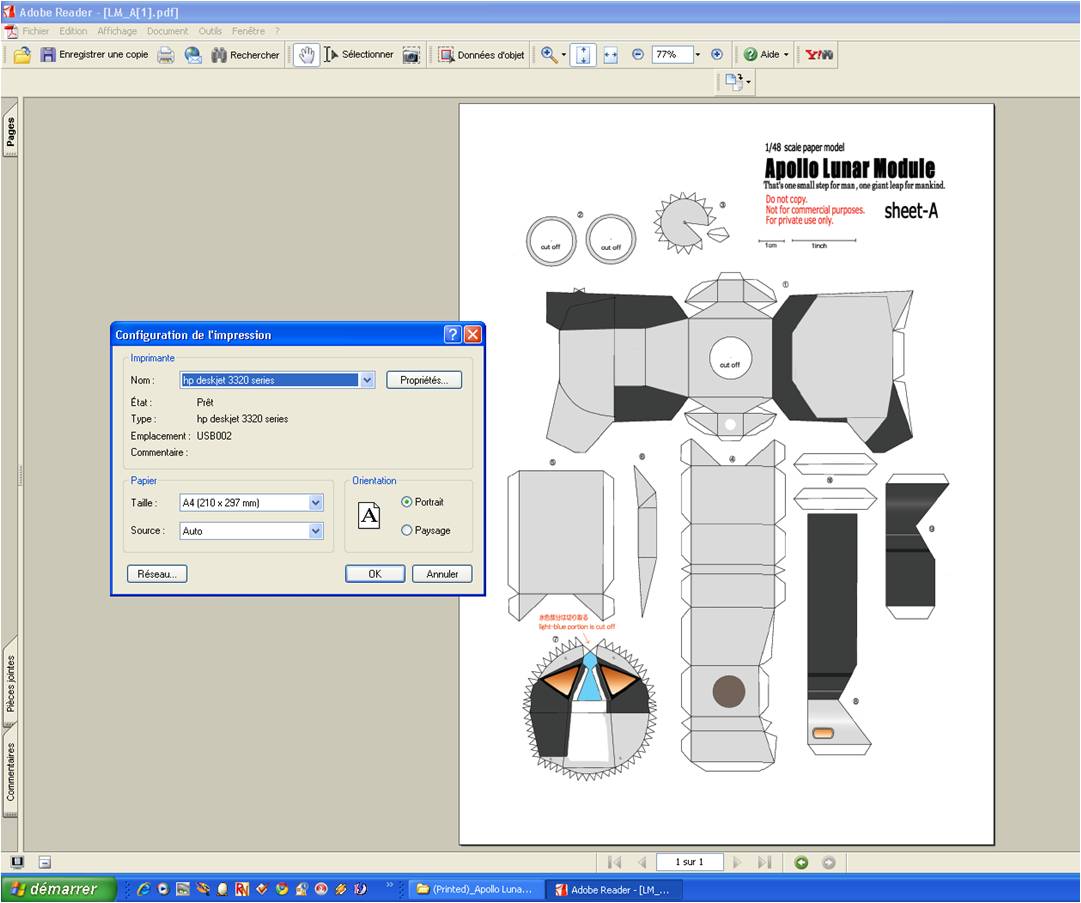Go to the next page
Viewport: 1081px width, 903px height.
tap(737, 862)
